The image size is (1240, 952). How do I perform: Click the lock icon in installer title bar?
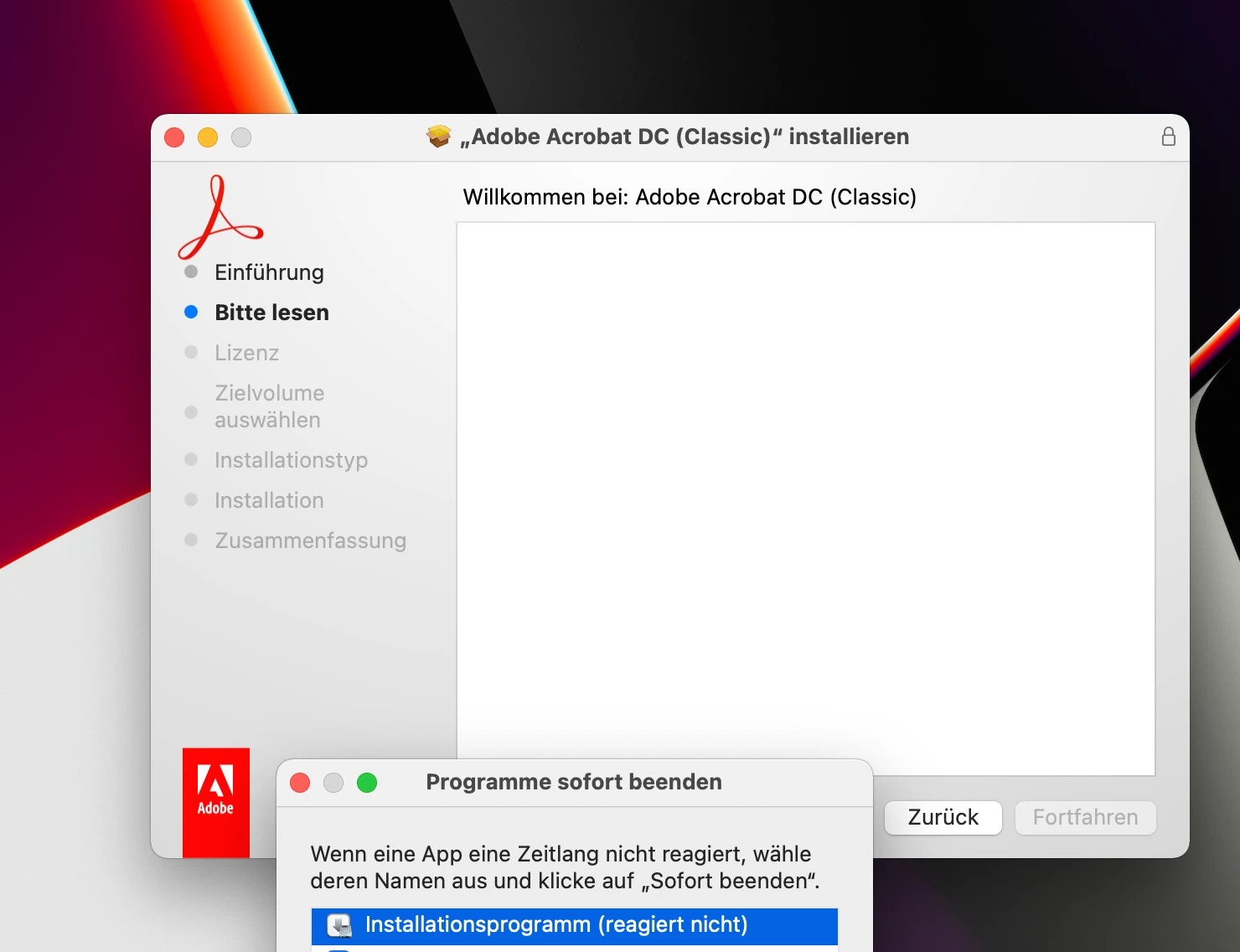pos(1168,137)
